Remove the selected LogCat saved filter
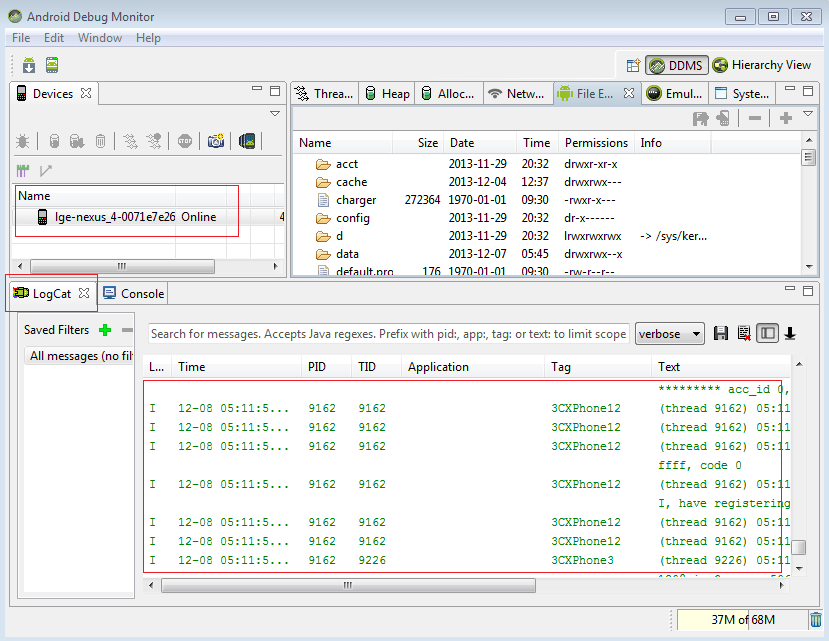Screen dimensions: 829x641 point(127,330)
